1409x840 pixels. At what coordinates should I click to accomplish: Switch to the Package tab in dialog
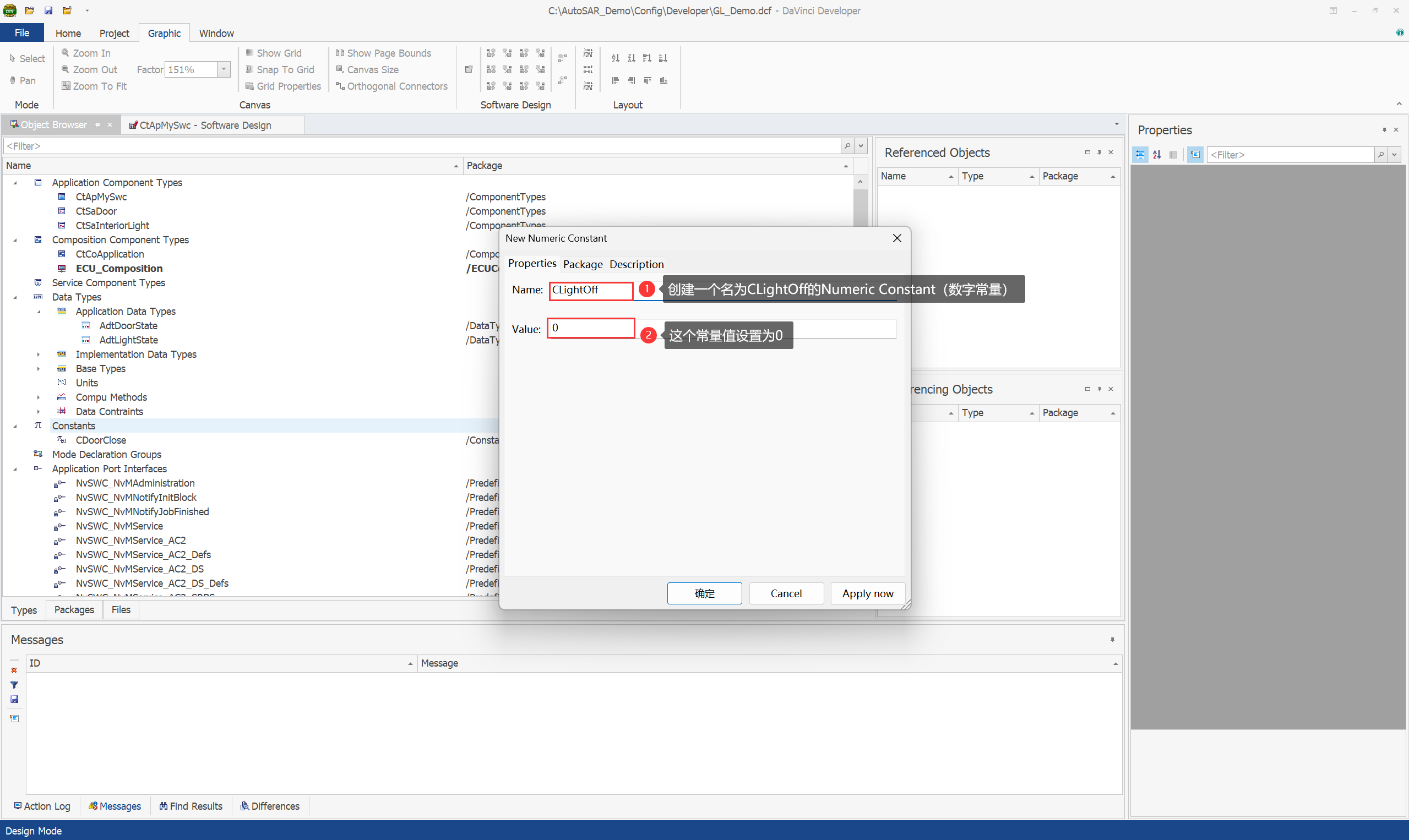[x=583, y=264]
